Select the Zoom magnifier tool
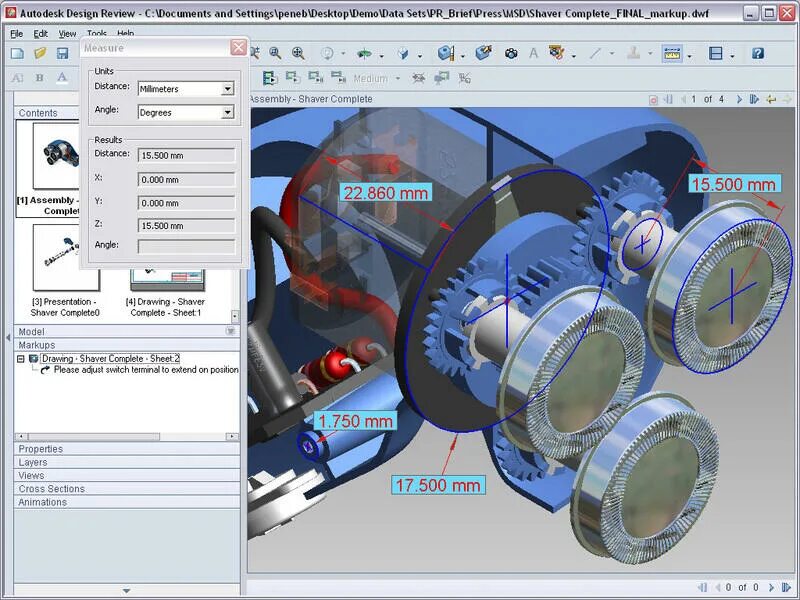This screenshot has width=800, height=600. click(x=276, y=53)
